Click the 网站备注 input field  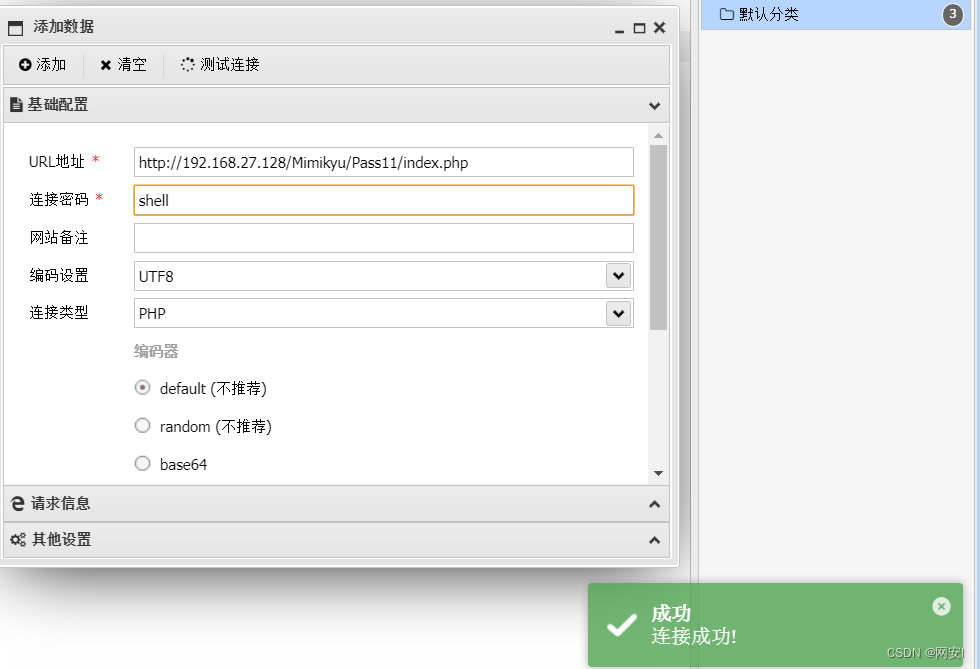383,237
